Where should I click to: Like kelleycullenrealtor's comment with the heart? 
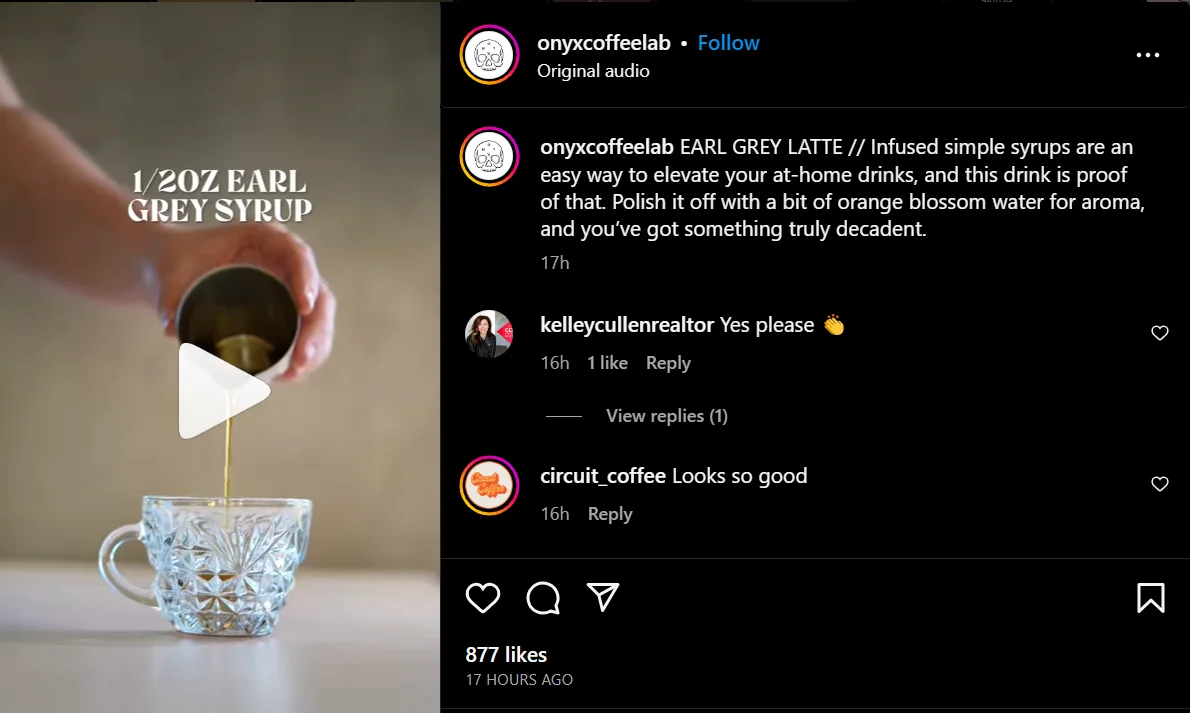[x=1159, y=332]
